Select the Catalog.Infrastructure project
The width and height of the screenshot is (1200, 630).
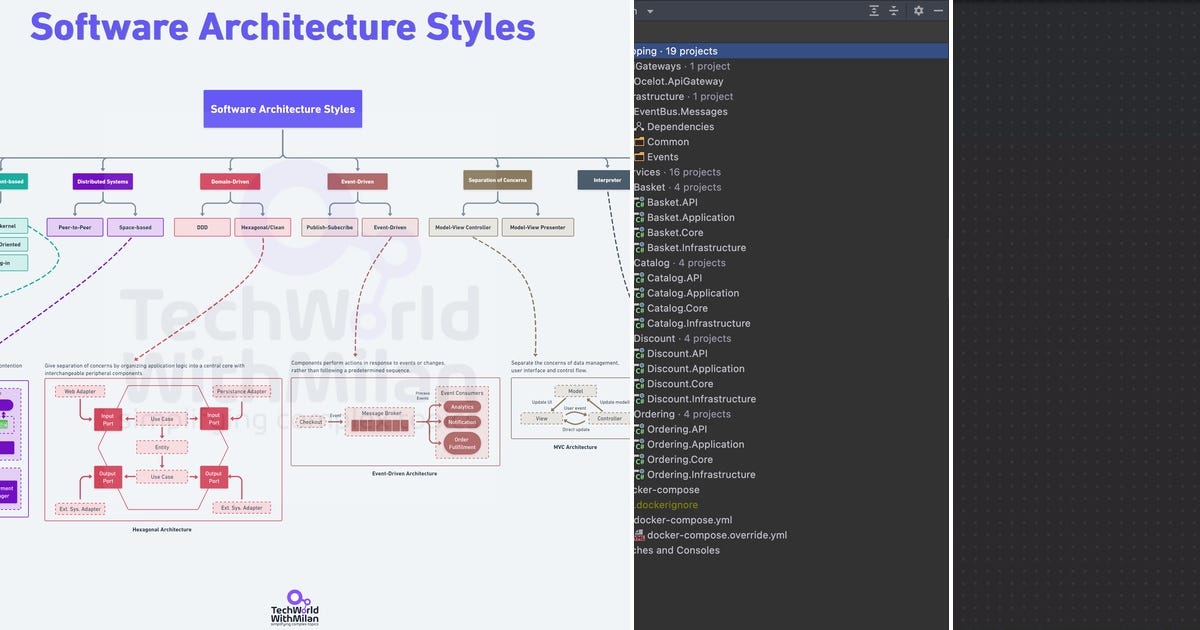[x=702, y=323]
